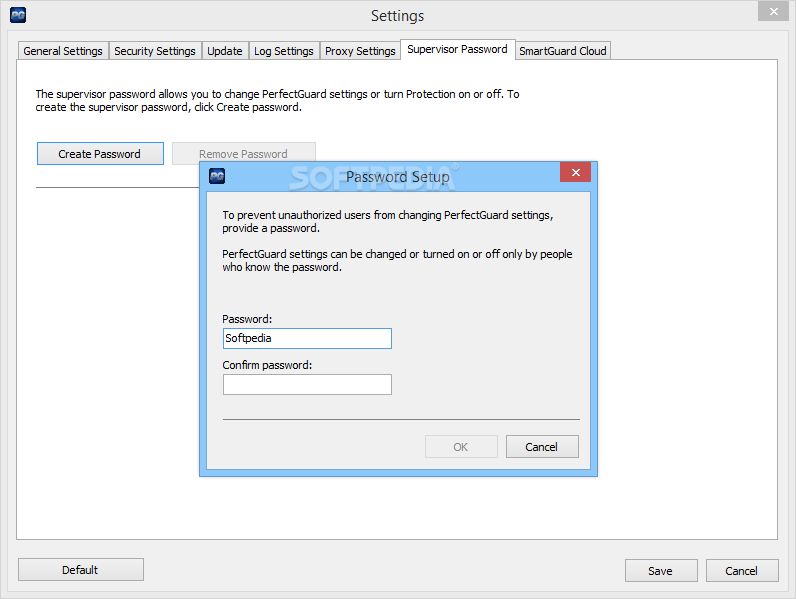Cancel the Password Setup dialog
The image size is (796, 599).
(x=542, y=447)
